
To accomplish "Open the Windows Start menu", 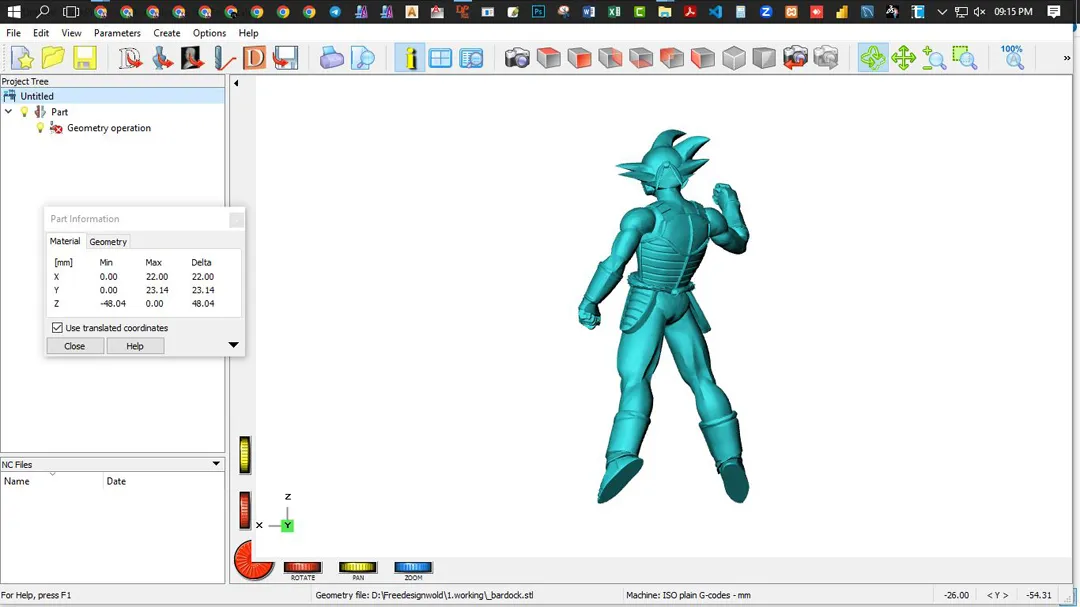I will coord(14,12).
